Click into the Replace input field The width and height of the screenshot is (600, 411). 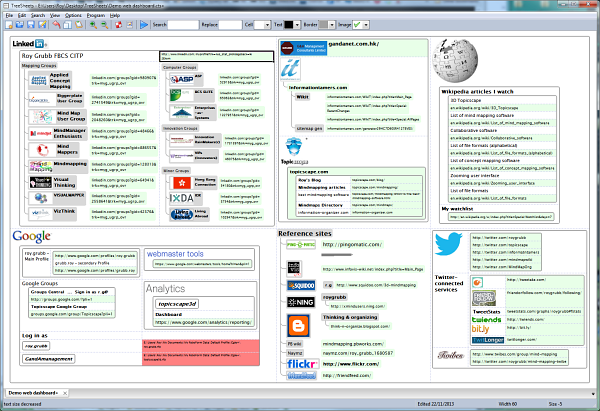pos(230,25)
